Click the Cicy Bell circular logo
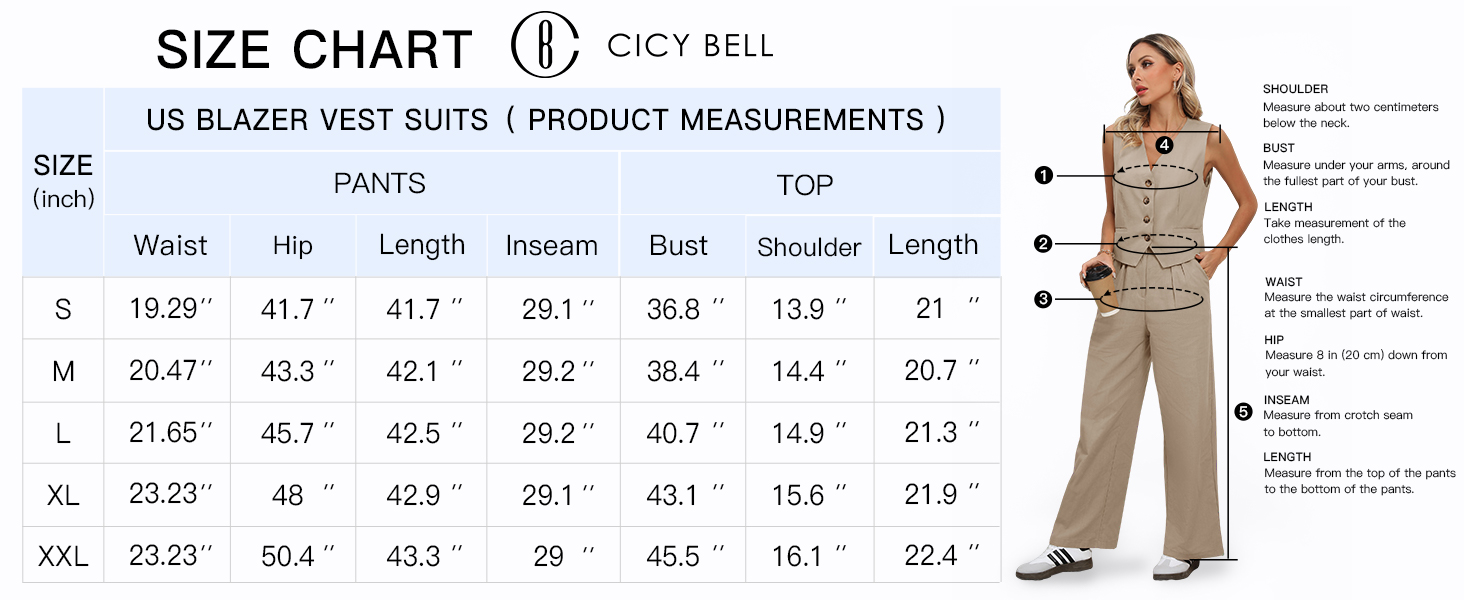This screenshot has height=600, width=1464. click(545, 46)
